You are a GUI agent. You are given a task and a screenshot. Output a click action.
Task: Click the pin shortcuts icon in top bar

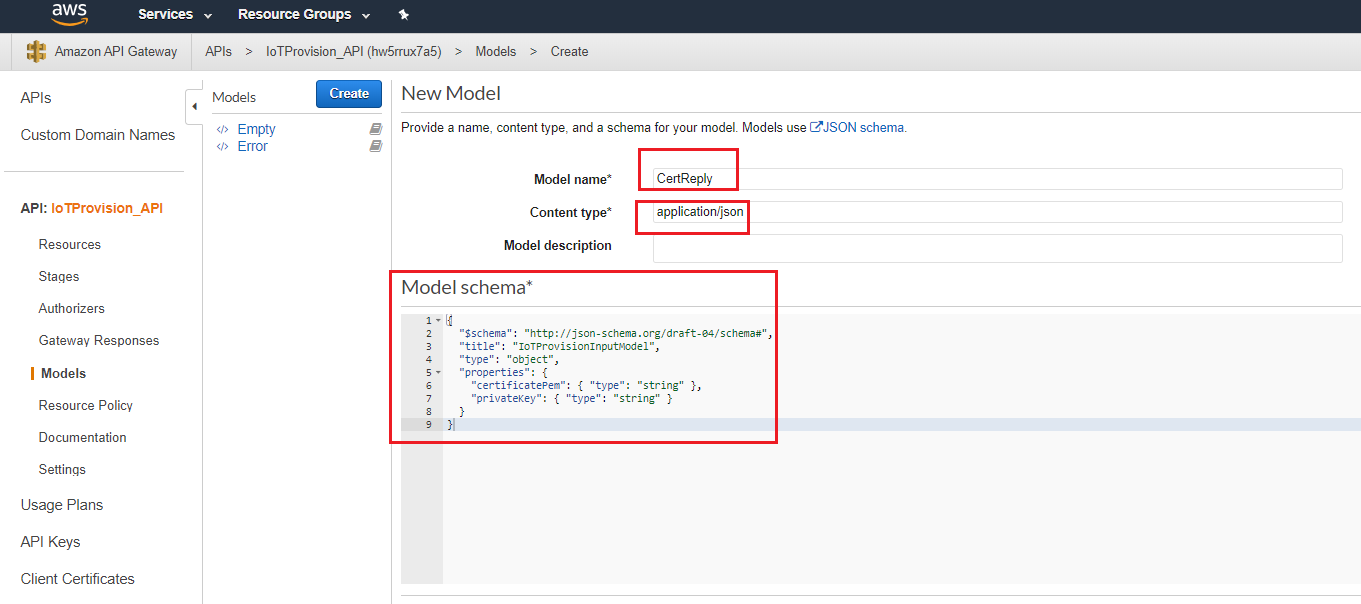coord(403,15)
